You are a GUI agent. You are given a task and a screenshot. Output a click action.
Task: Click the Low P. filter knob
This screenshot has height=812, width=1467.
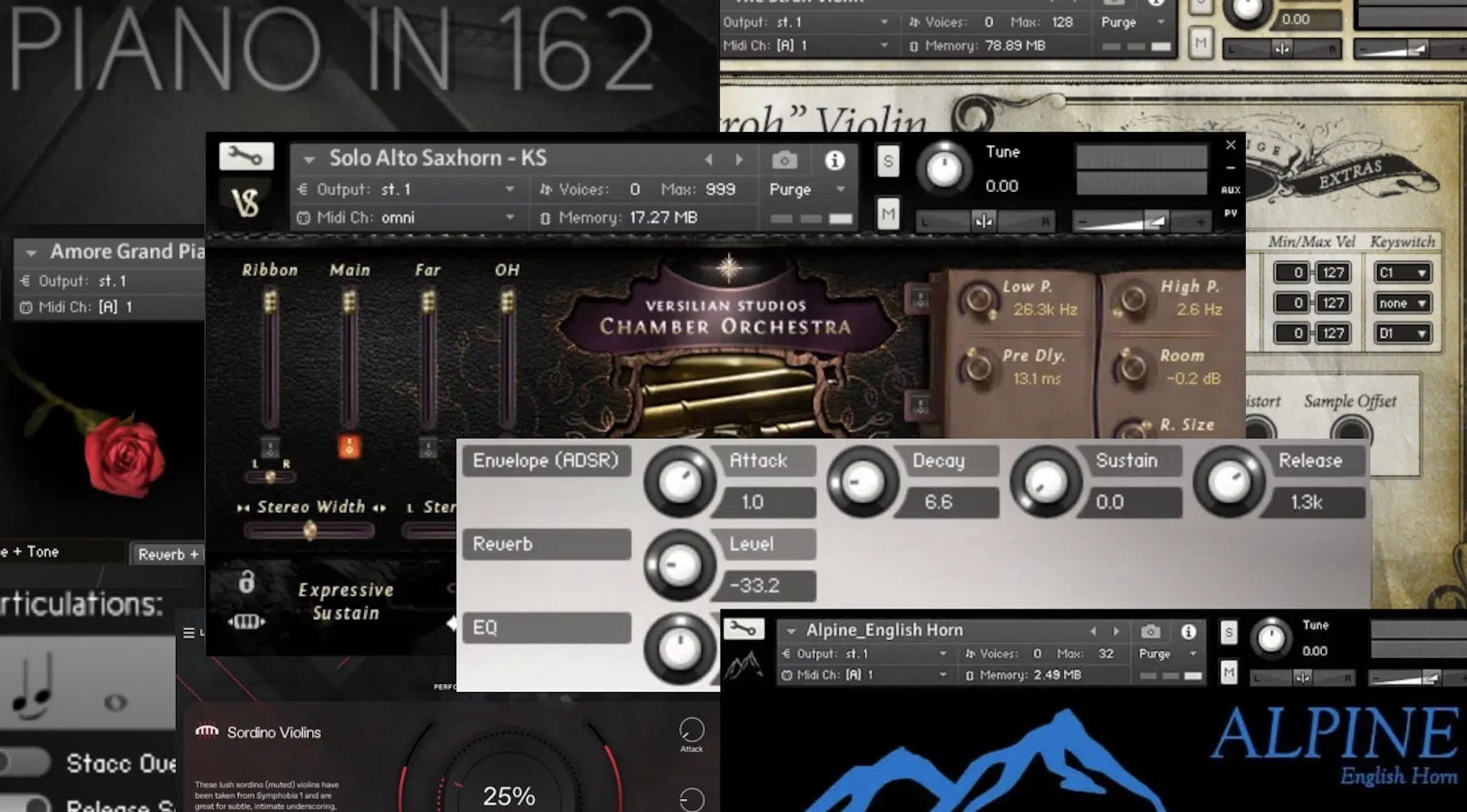coord(978,299)
